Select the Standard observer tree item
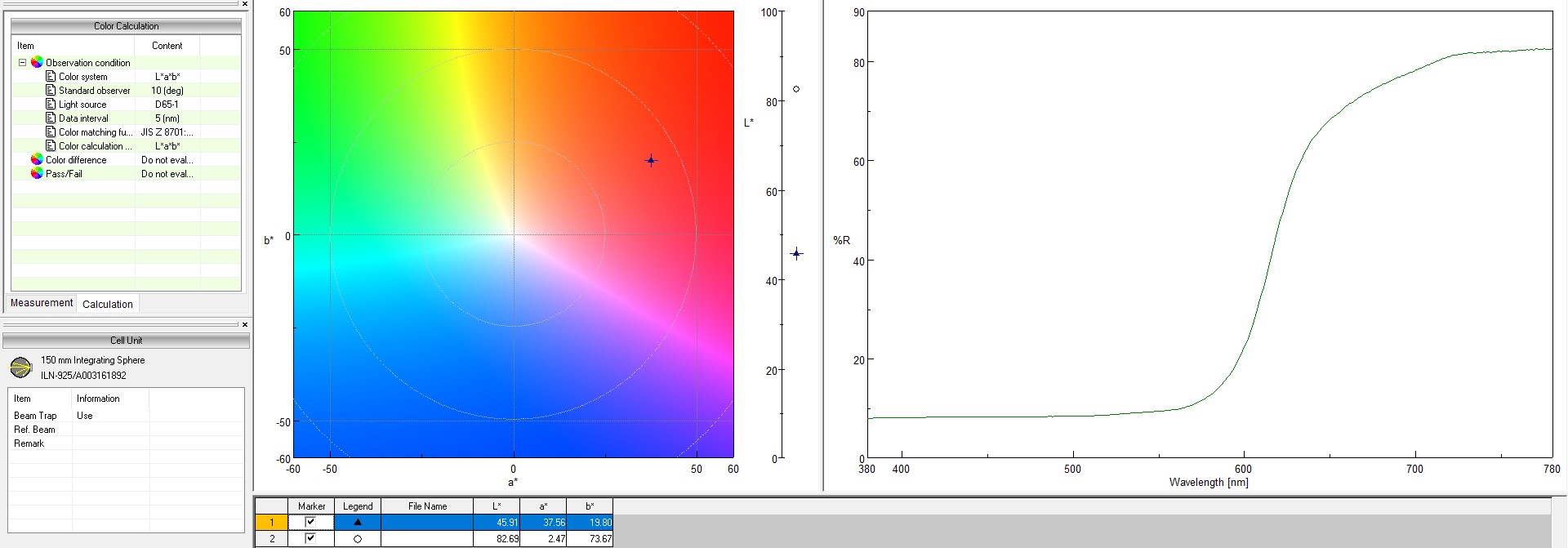 point(94,90)
